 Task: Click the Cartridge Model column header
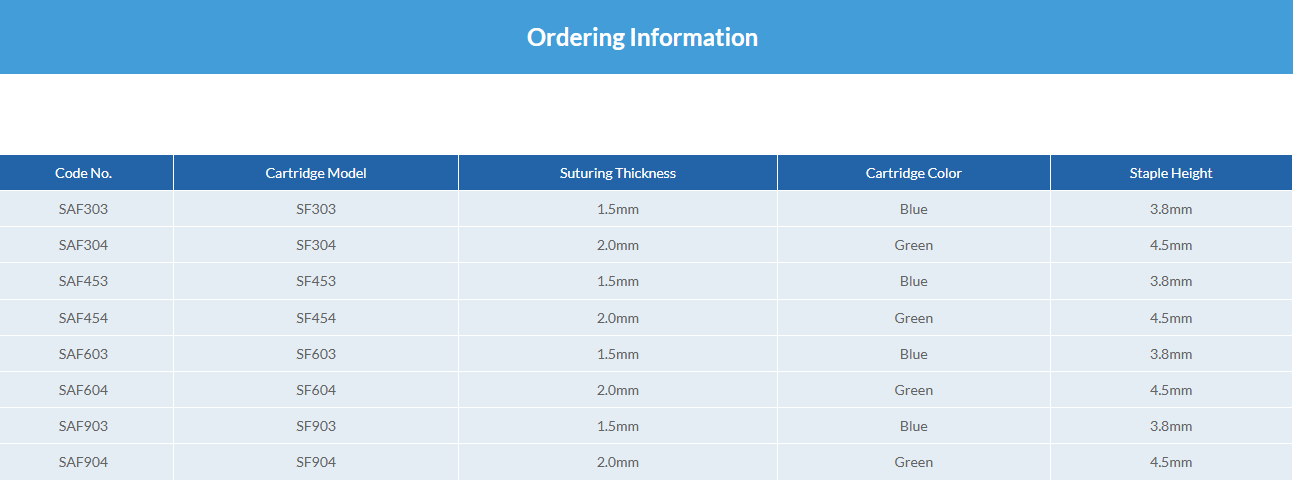(316, 173)
